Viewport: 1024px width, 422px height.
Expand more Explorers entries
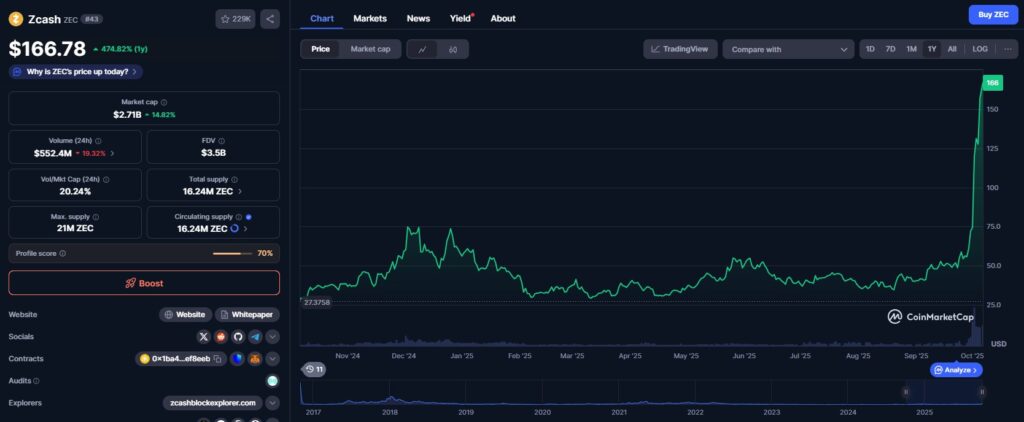pos(272,403)
